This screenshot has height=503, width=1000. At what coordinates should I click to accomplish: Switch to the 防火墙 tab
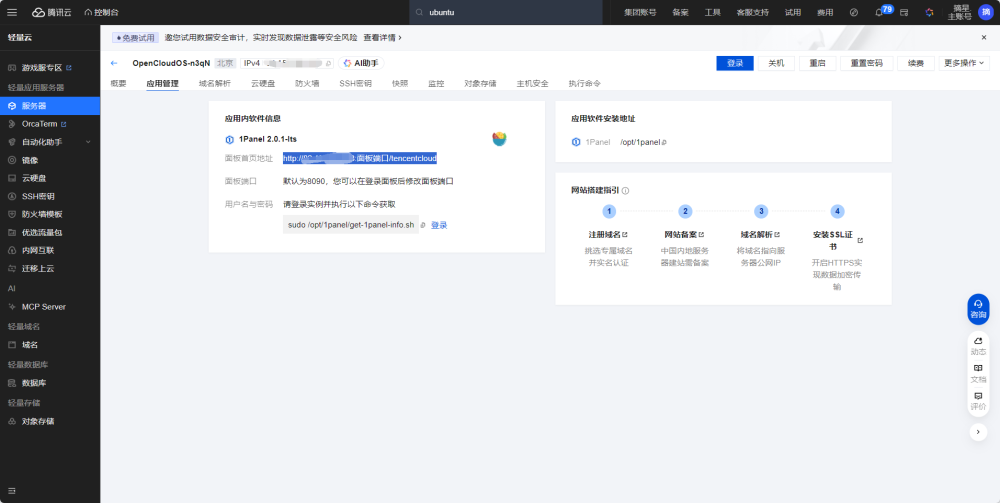[307, 84]
